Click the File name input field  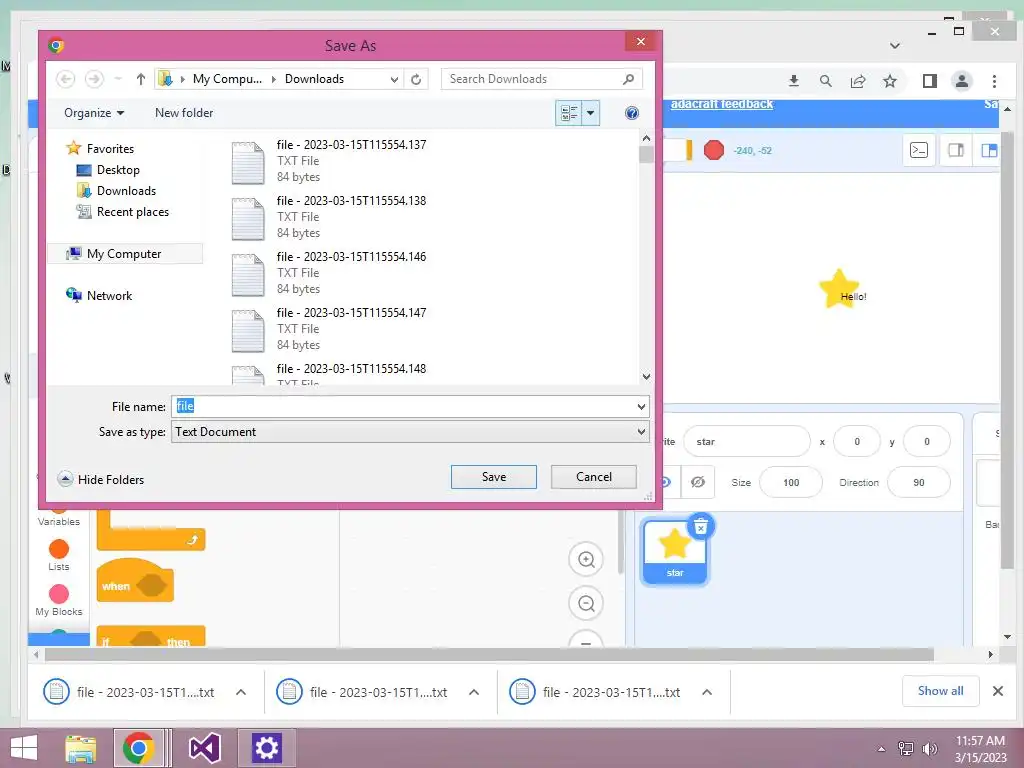tap(403, 406)
